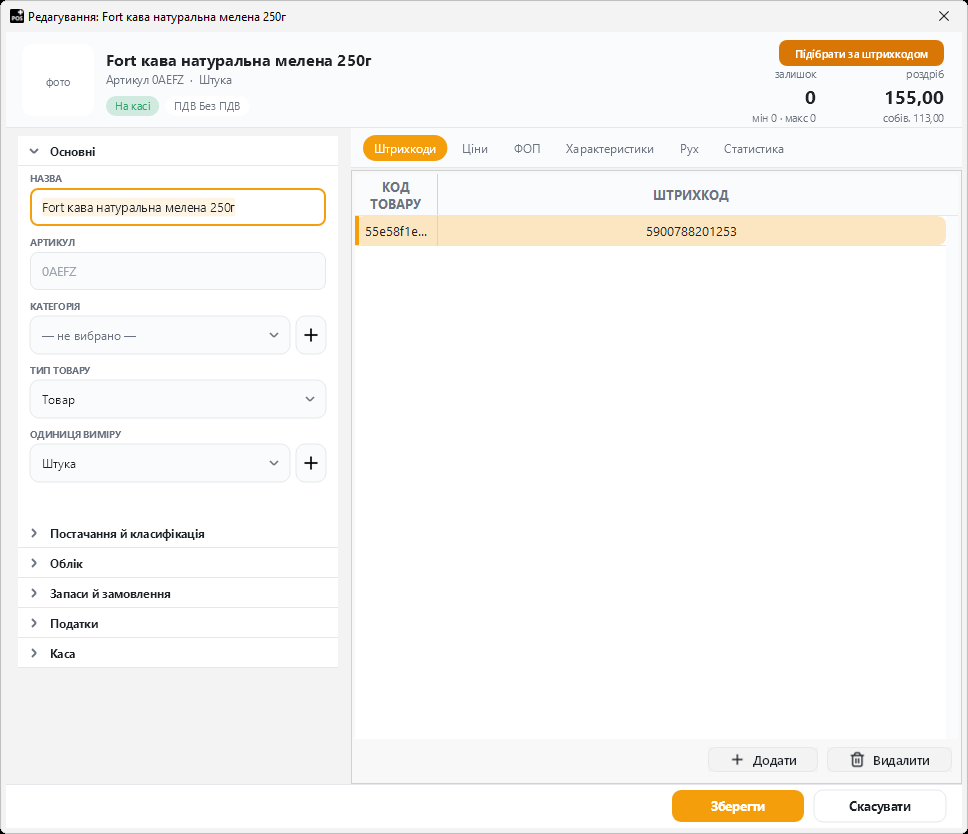Viewport: 968px width, 834px height.
Task: Click the собів. 113,00 cost text
Action: tap(913, 118)
